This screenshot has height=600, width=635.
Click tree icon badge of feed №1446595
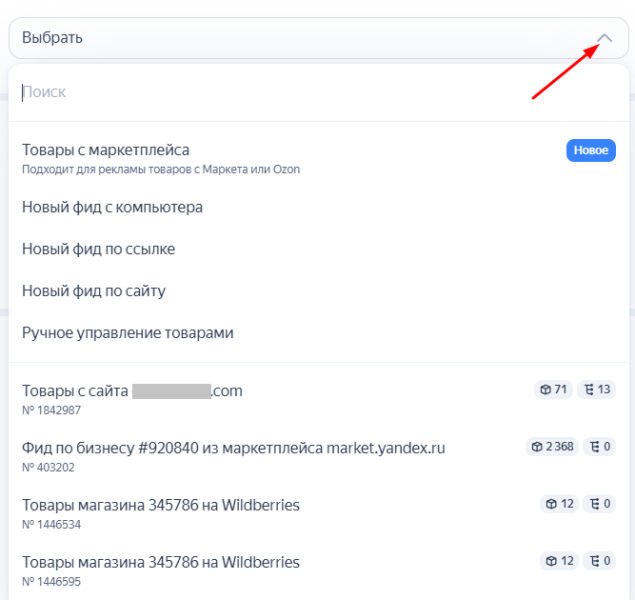(x=600, y=561)
